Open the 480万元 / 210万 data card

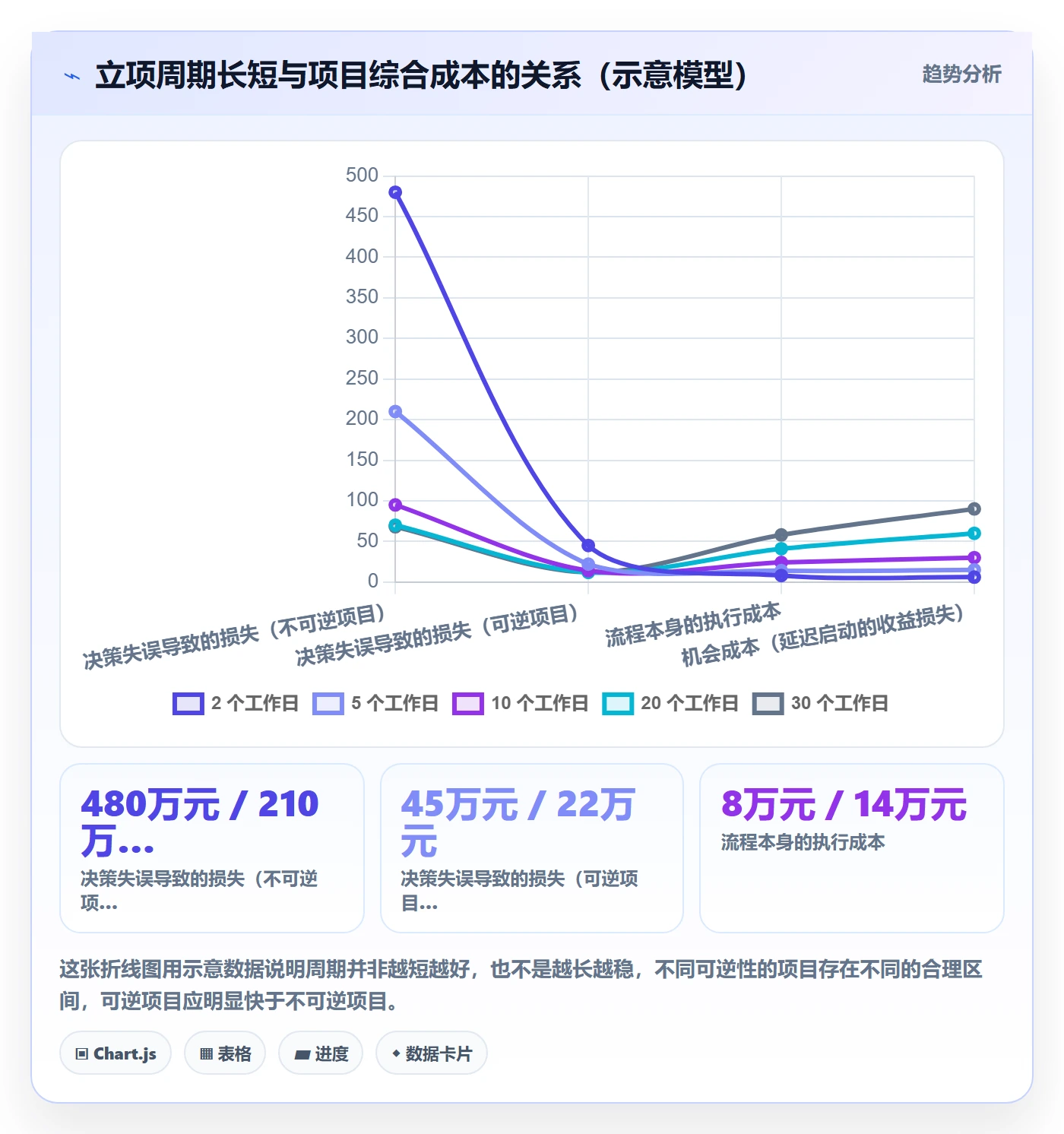(212, 848)
